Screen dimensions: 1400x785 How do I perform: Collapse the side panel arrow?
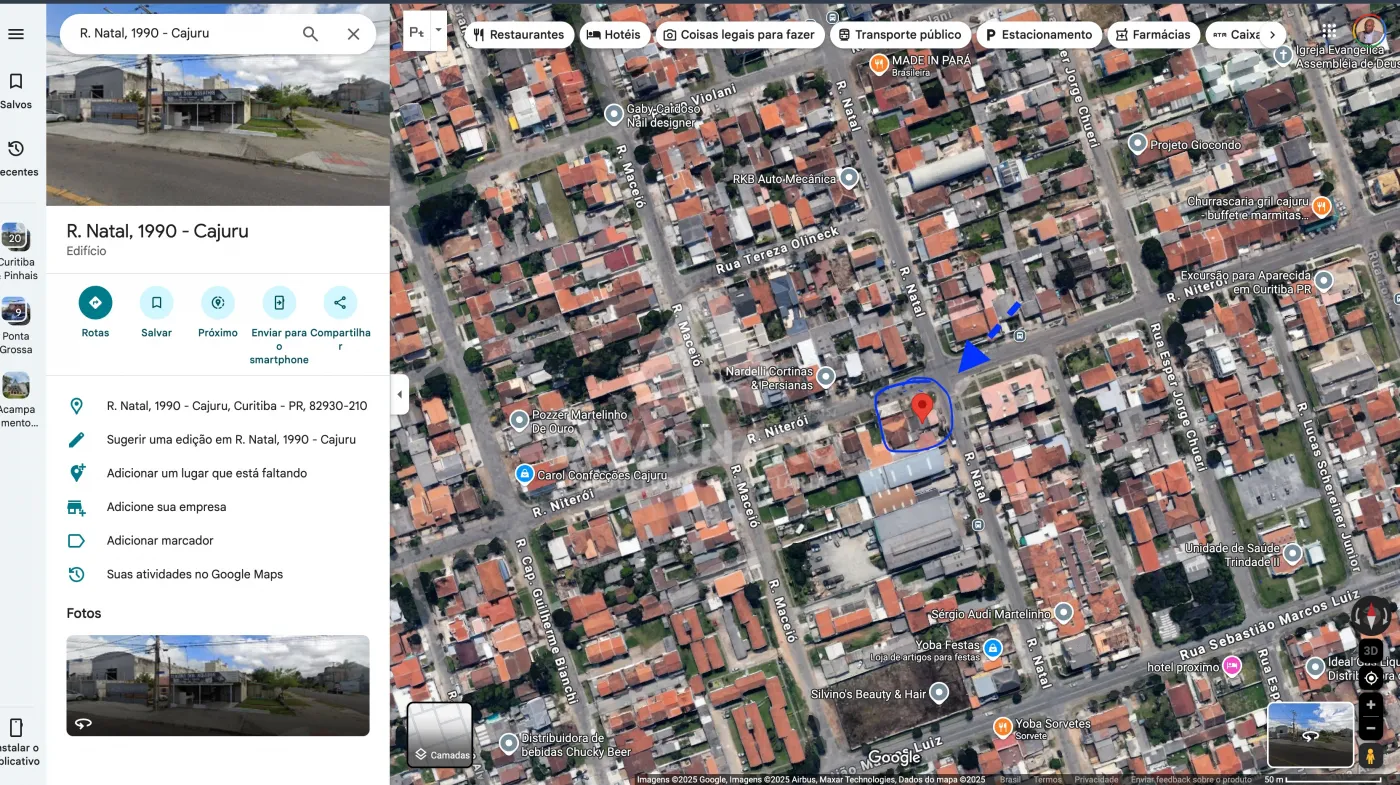[x=400, y=394]
